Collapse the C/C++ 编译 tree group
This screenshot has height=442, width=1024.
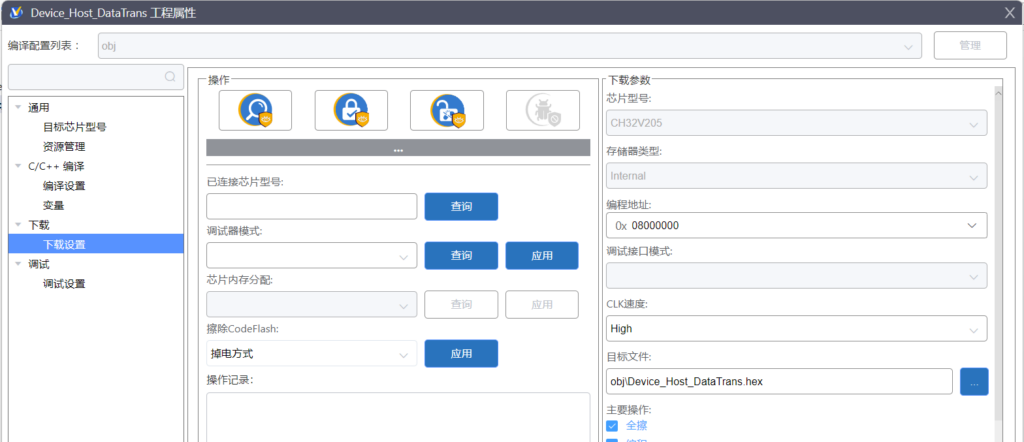[x=18, y=166]
